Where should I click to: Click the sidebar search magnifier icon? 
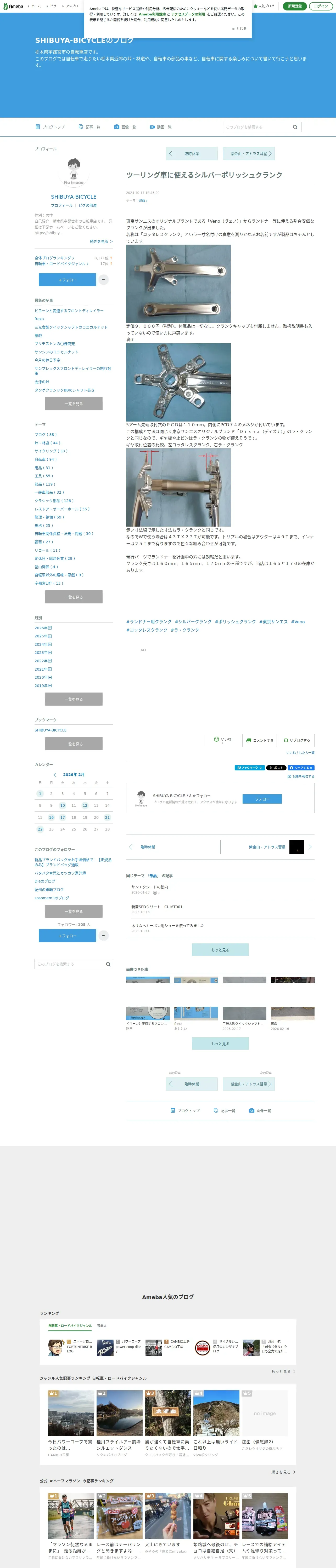109,964
